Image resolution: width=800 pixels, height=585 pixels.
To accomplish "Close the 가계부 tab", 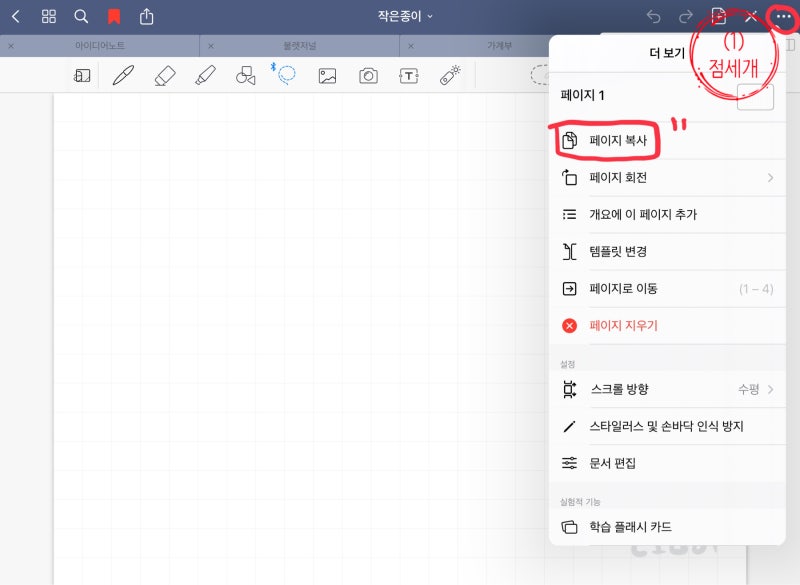I will point(411,46).
